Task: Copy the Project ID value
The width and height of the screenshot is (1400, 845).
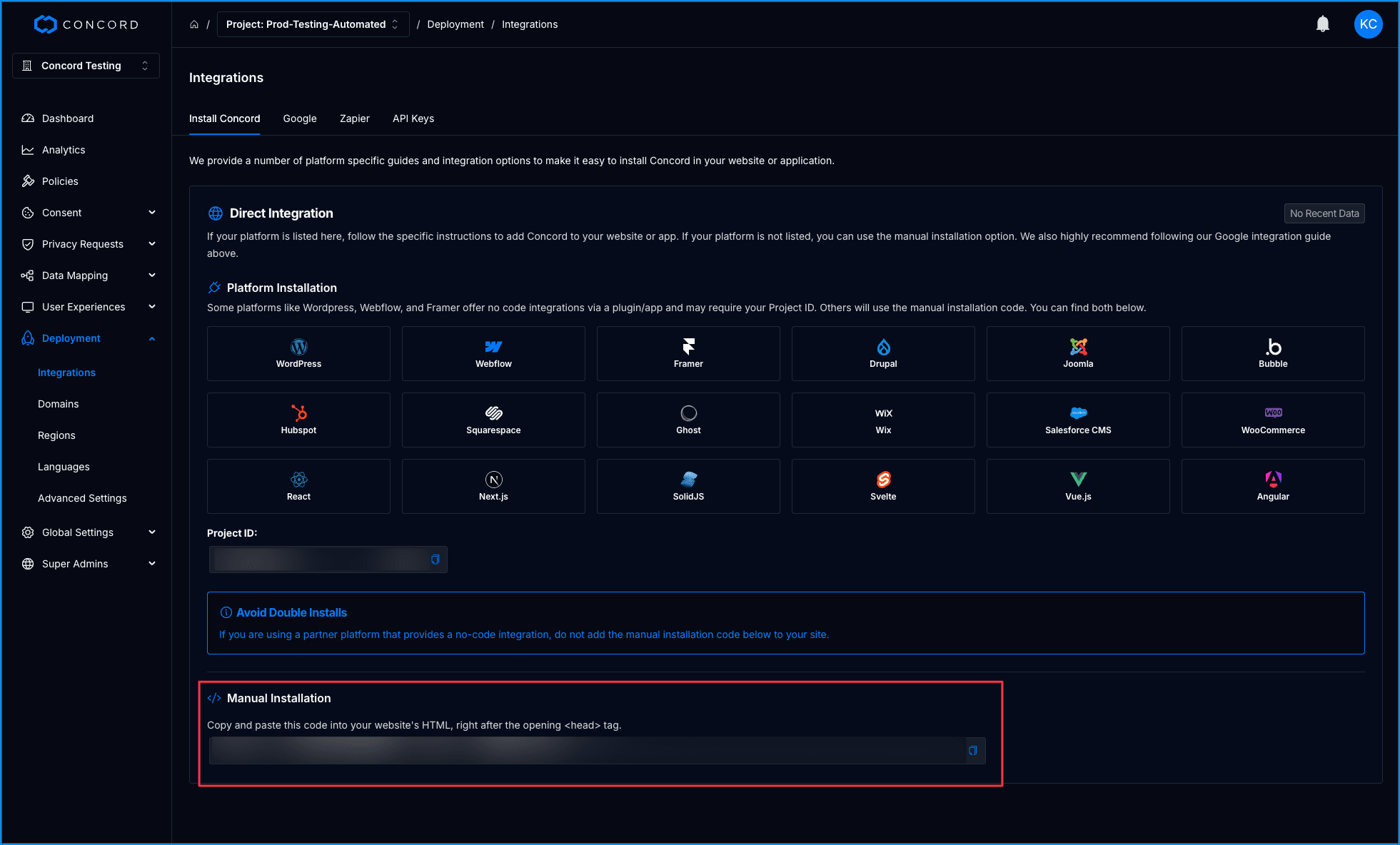Action: click(435, 560)
